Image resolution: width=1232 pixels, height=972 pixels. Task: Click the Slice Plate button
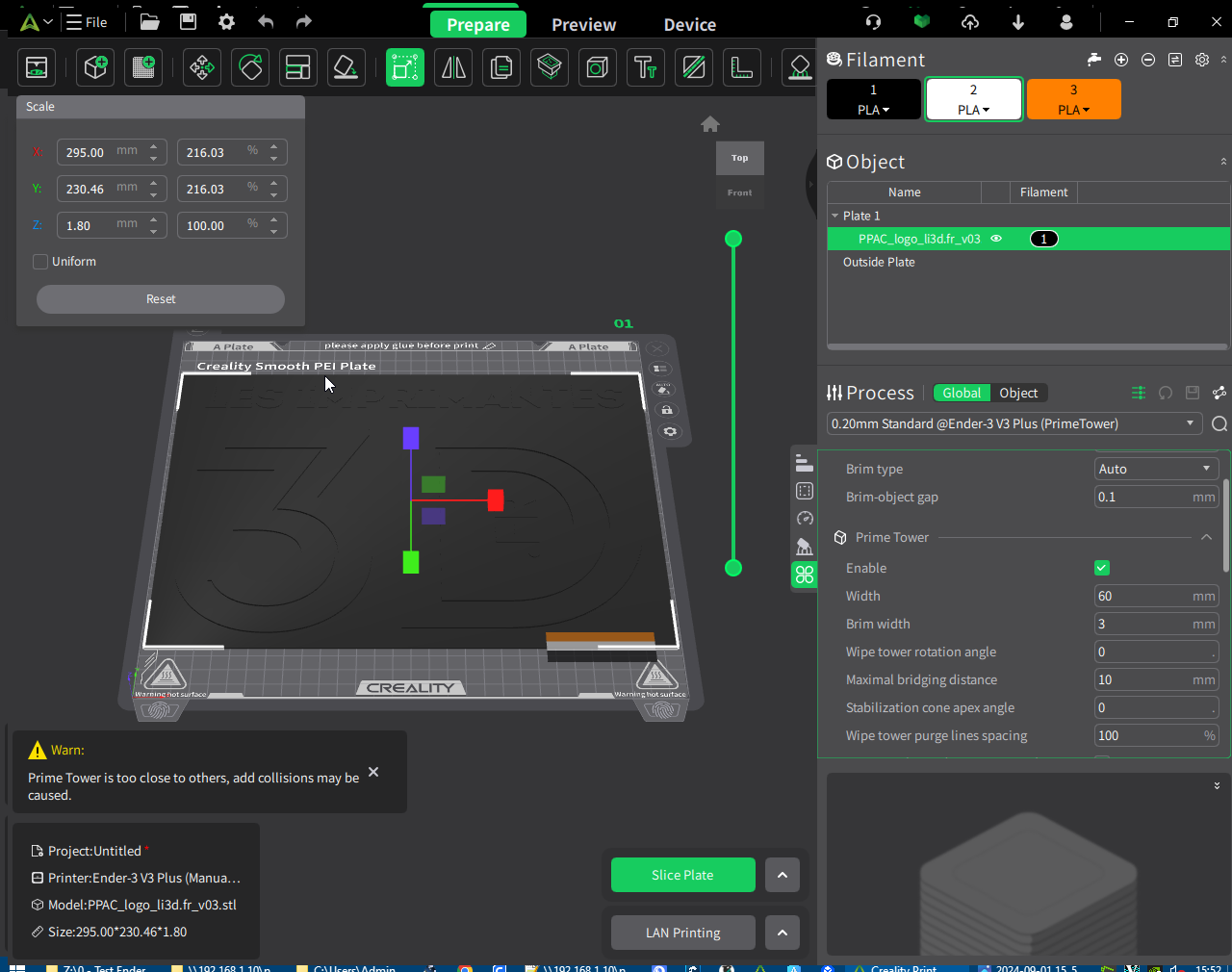682,875
